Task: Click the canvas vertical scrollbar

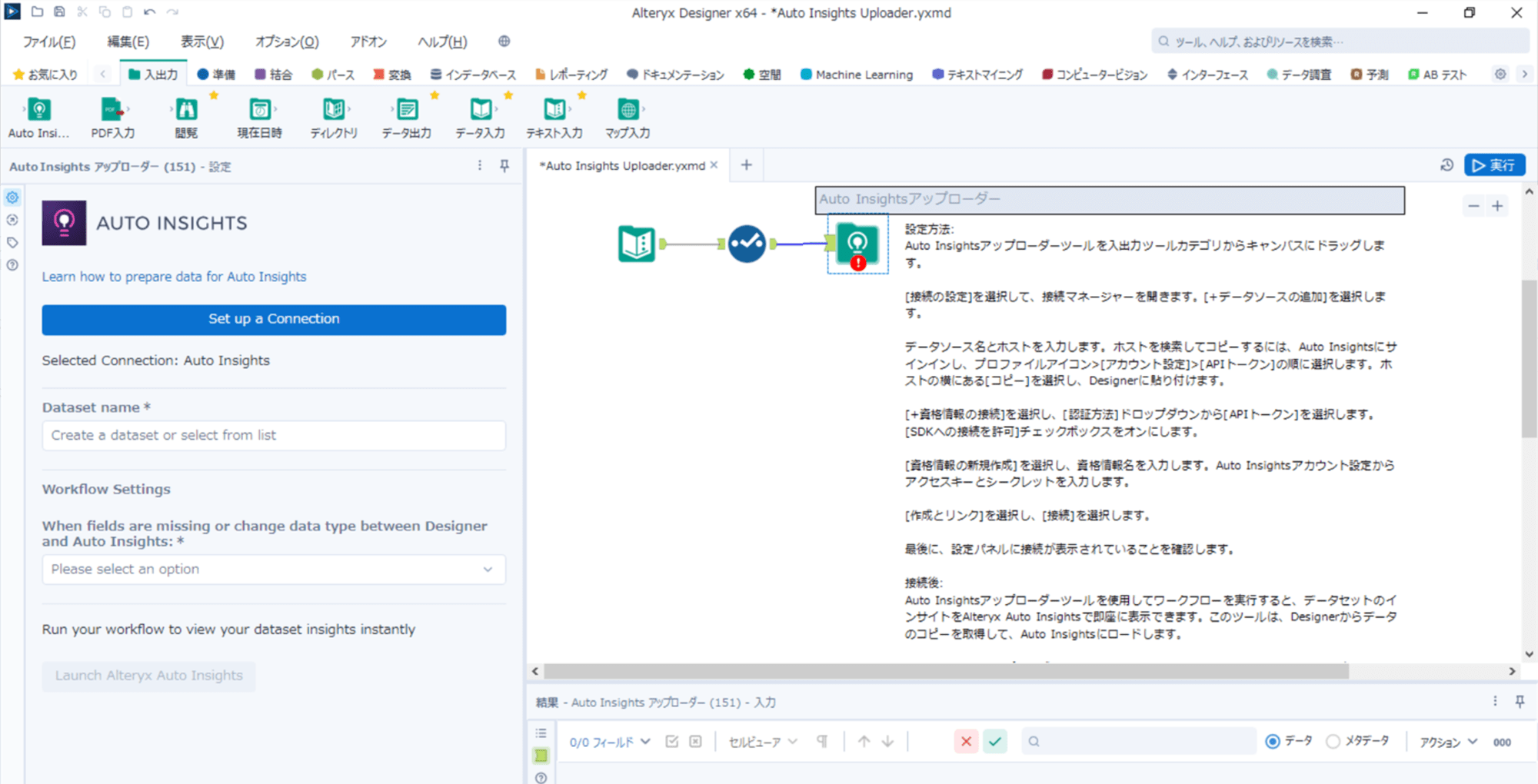Action: point(1529,359)
